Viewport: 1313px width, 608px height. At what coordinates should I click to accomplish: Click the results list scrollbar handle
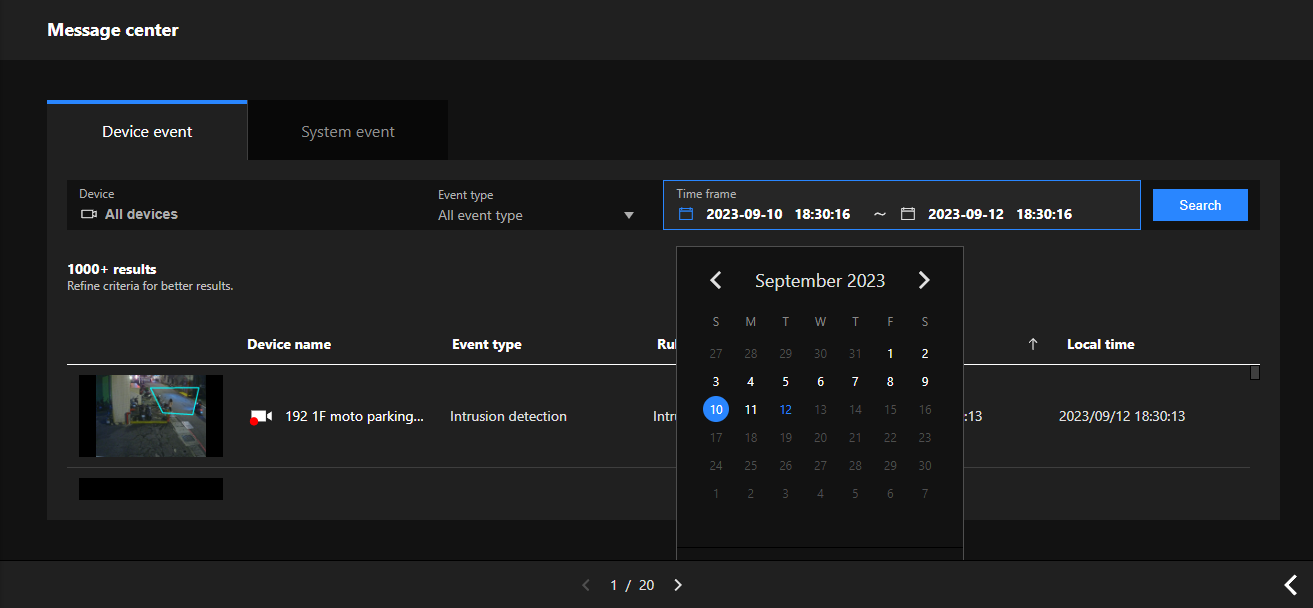pyautogui.click(x=1255, y=373)
